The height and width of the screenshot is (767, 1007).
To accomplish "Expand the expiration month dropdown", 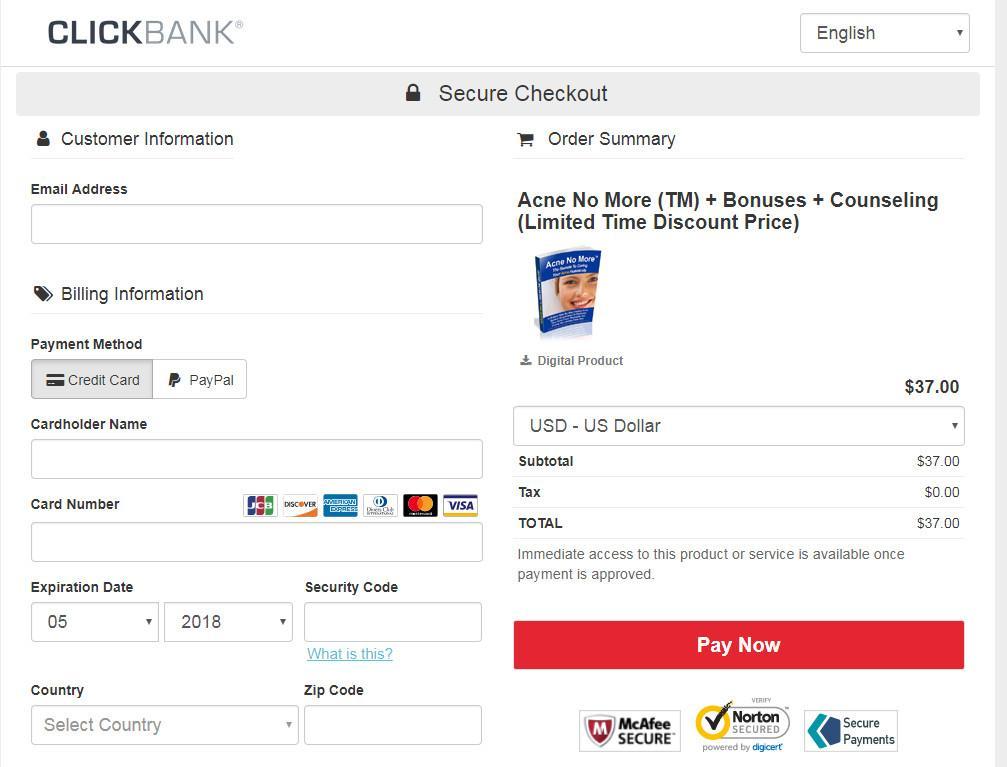I will (x=94, y=622).
